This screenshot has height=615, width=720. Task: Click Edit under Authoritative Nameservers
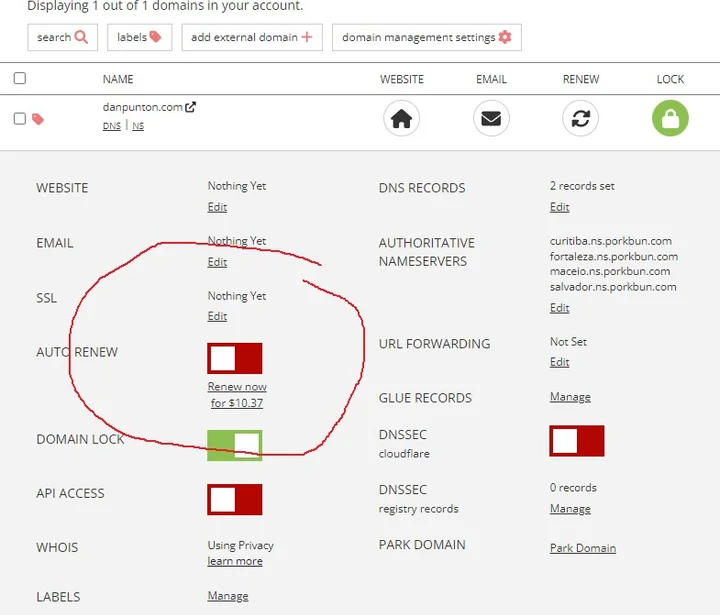(559, 308)
